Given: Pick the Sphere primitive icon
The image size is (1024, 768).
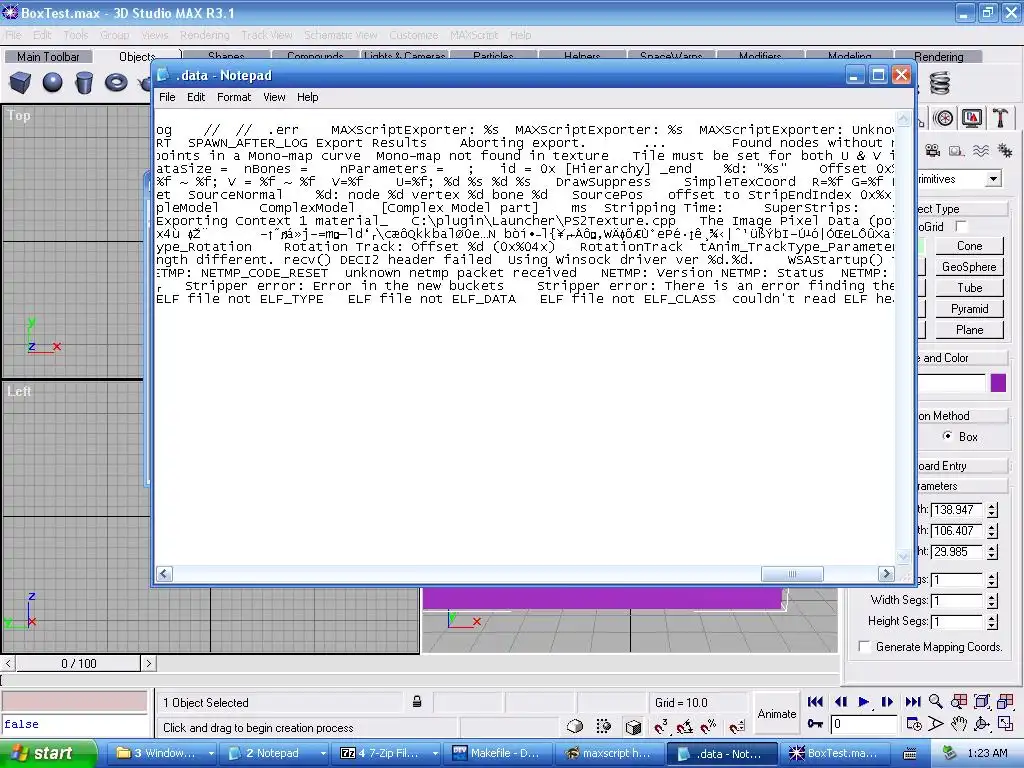Looking at the screenshot, I should (x=52, y=83).
